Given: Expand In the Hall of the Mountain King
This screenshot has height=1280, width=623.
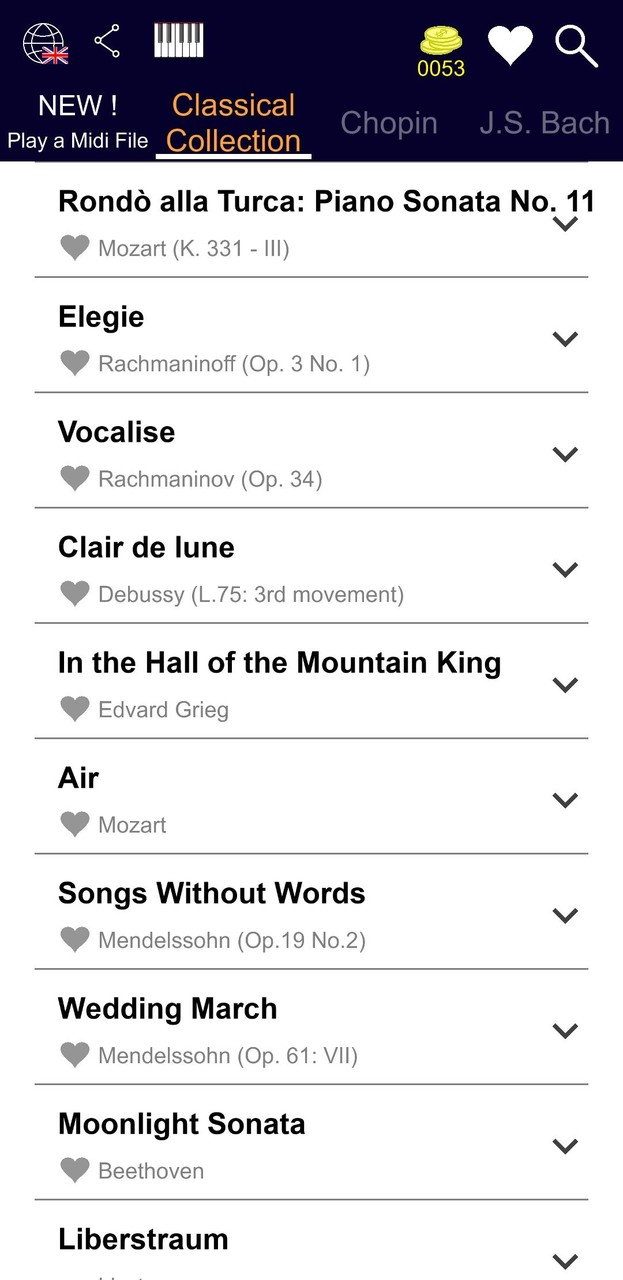Looking at the screenshot, I should coord(565,684).
